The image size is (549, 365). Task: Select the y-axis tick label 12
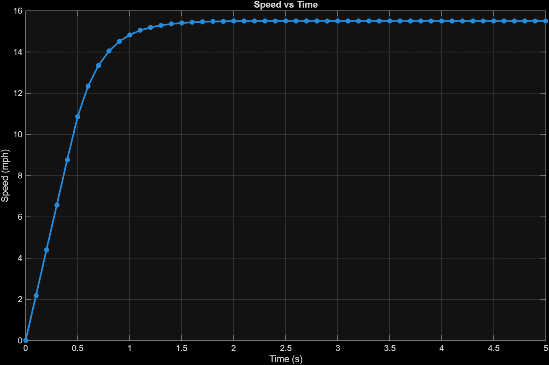pos(18,94)
